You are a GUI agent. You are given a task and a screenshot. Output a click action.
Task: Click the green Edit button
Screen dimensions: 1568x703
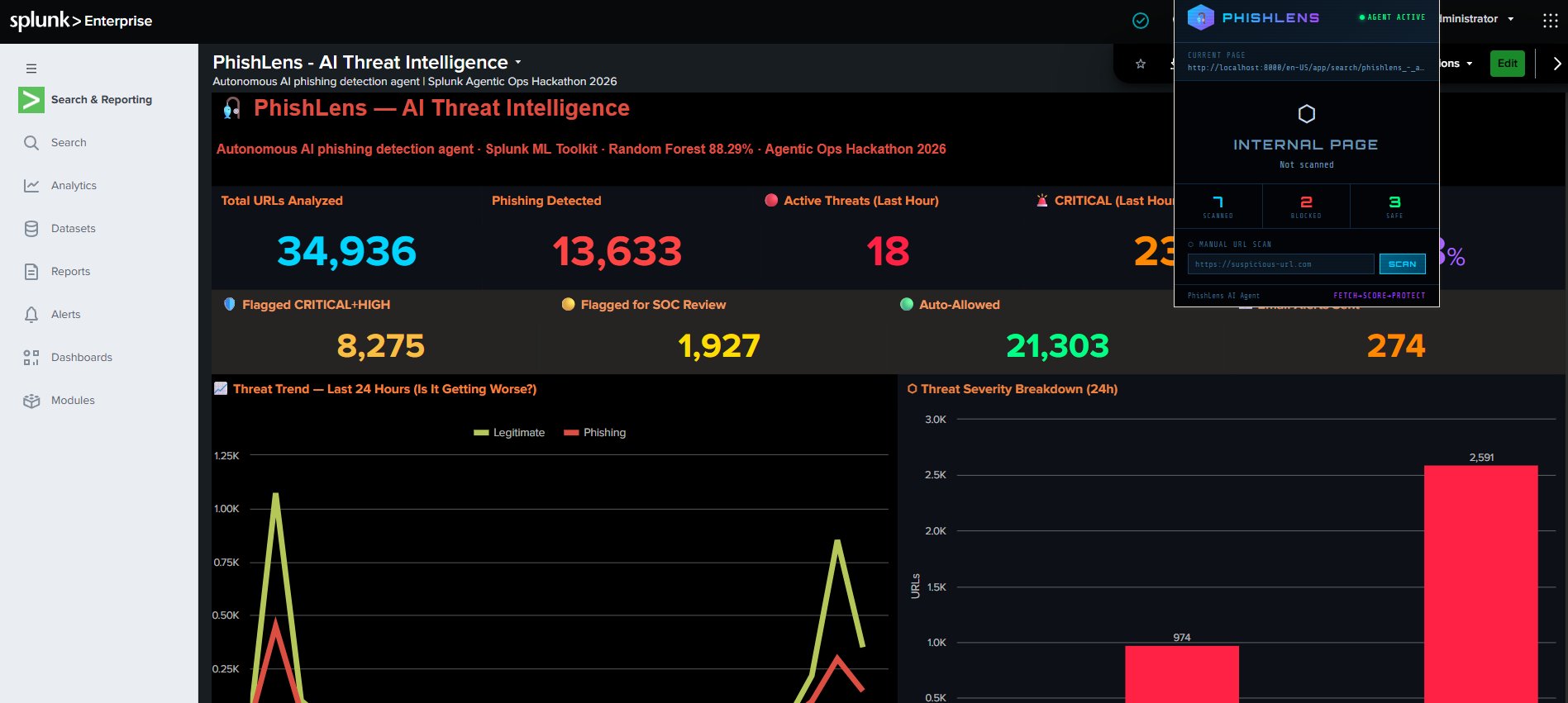[x=1507, y=64]
